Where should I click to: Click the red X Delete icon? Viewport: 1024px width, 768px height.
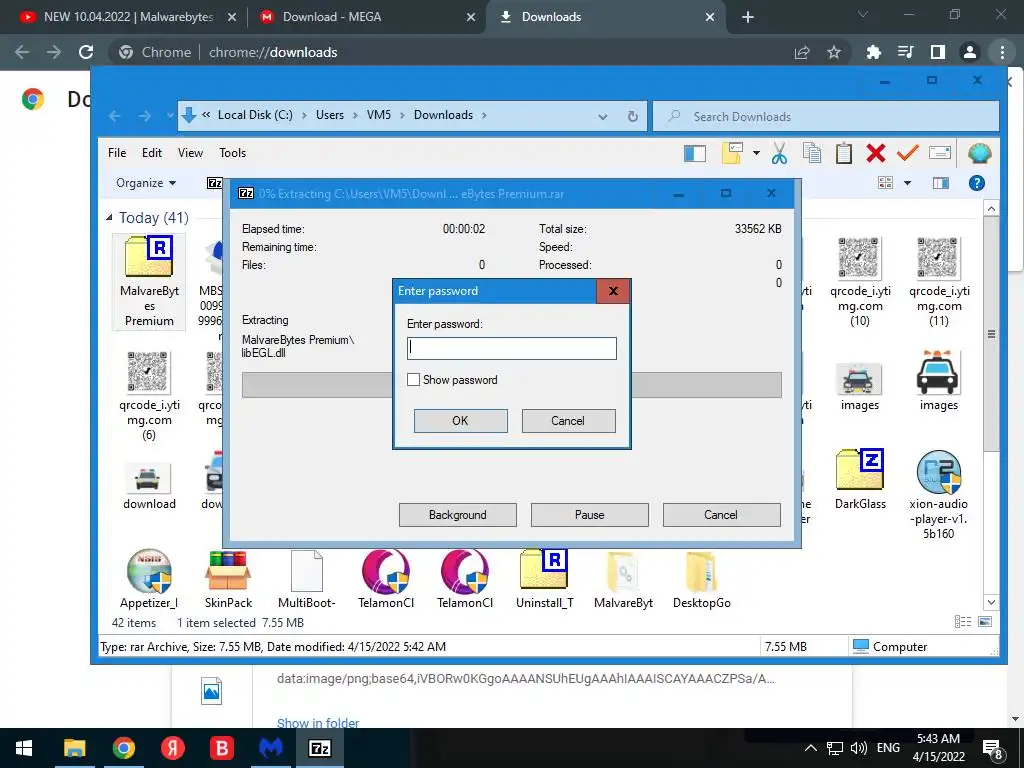pos(876,153)
